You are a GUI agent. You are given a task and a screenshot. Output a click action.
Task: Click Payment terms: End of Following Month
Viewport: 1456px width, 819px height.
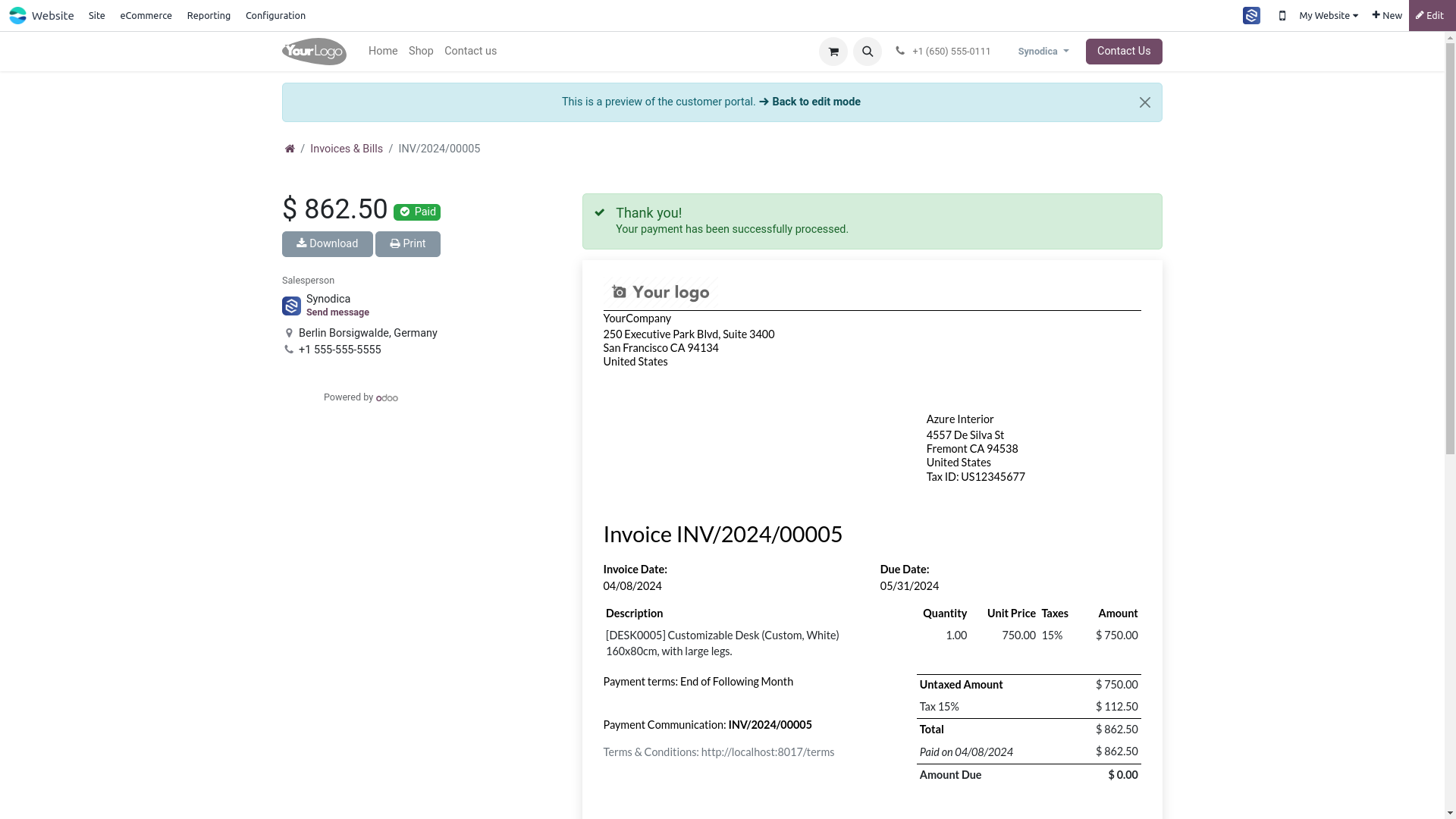pos(698,682)
